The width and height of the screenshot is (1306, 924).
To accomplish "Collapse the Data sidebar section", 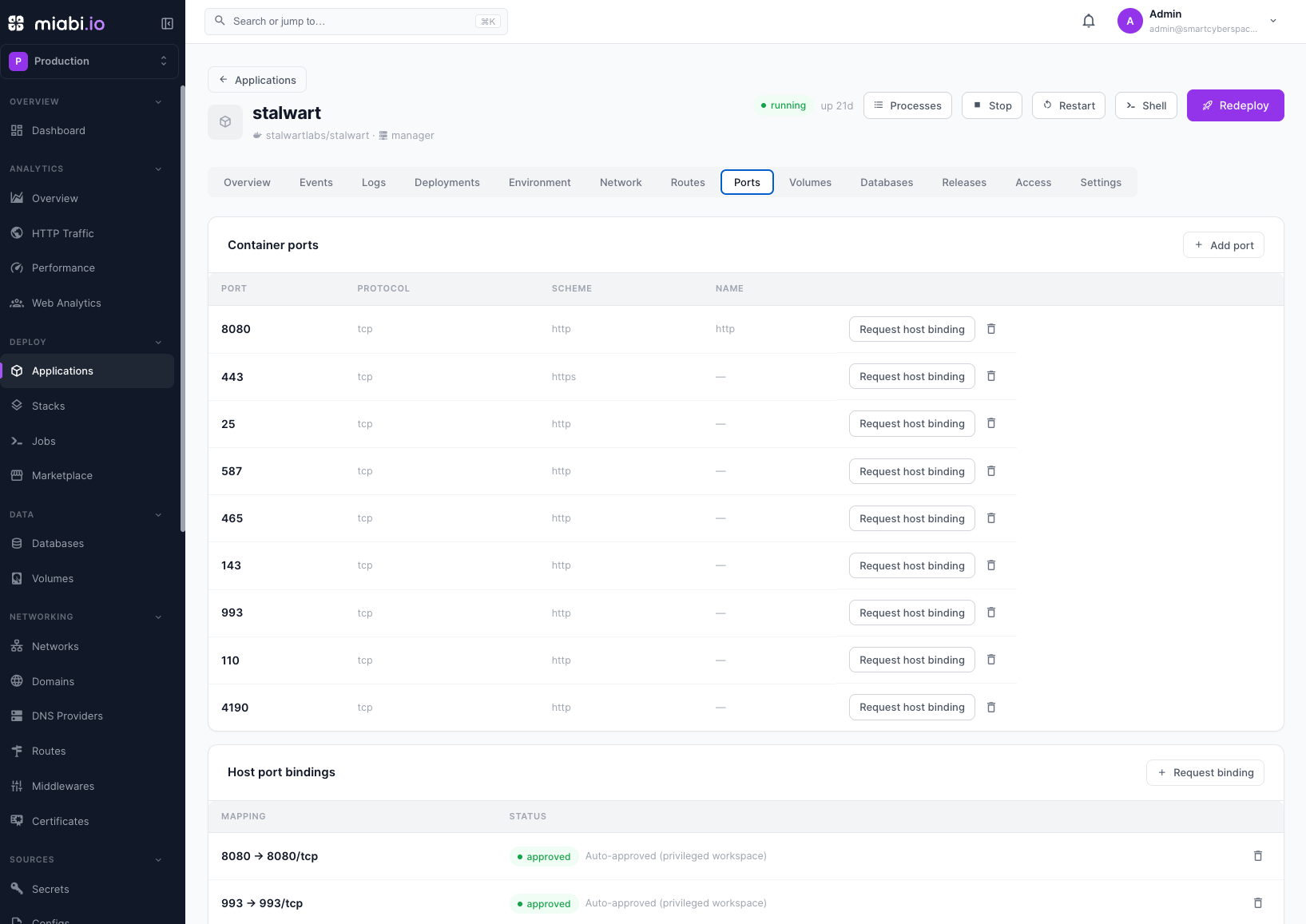I will click(158, 515).
